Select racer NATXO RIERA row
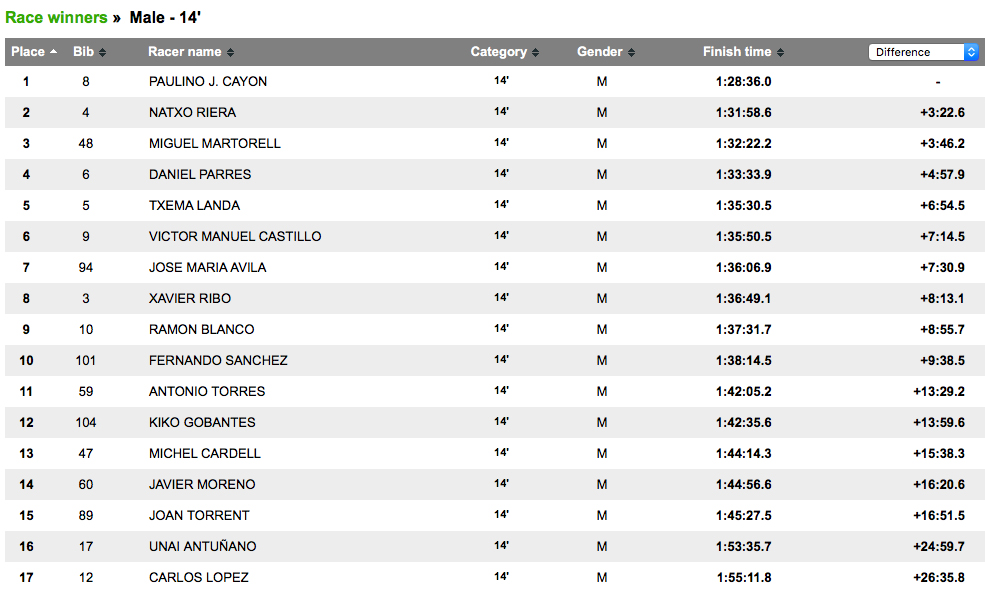Screen dimensions: 987x592 coord(495,112)
